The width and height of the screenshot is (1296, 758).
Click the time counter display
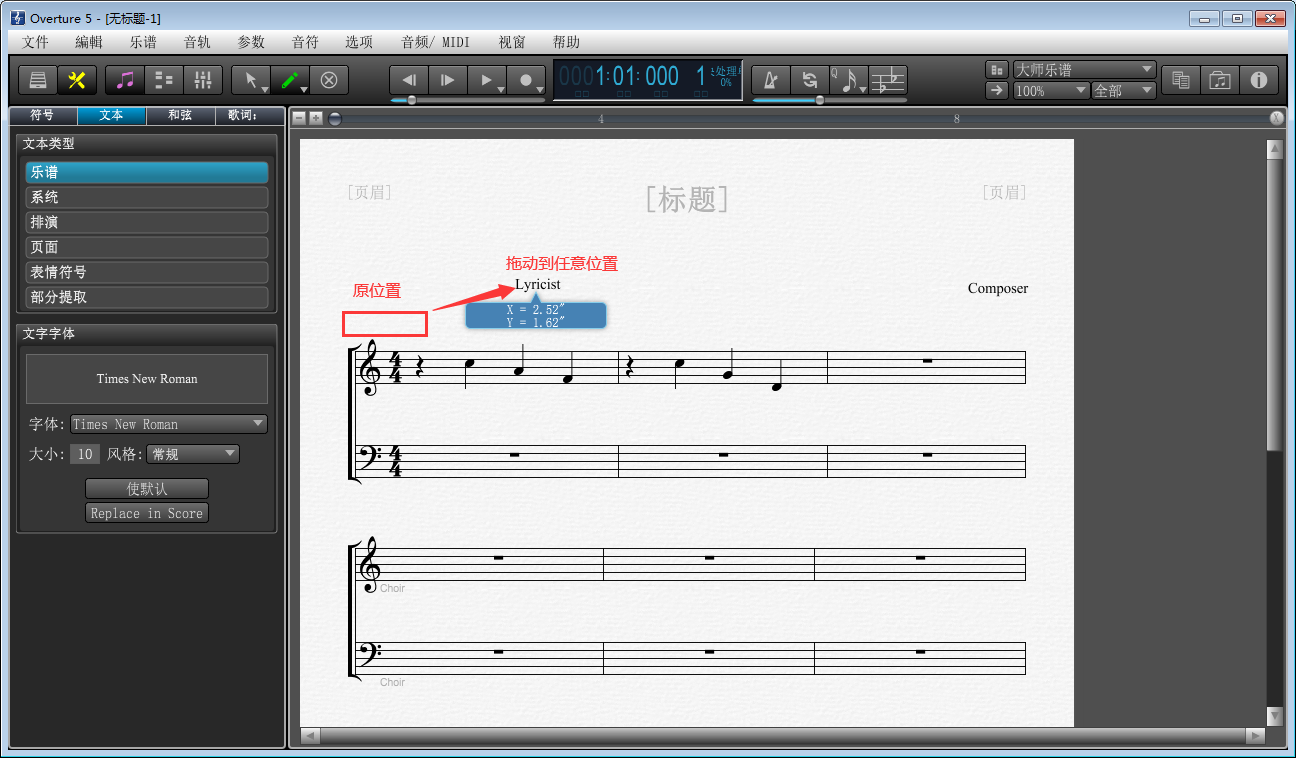647,79
